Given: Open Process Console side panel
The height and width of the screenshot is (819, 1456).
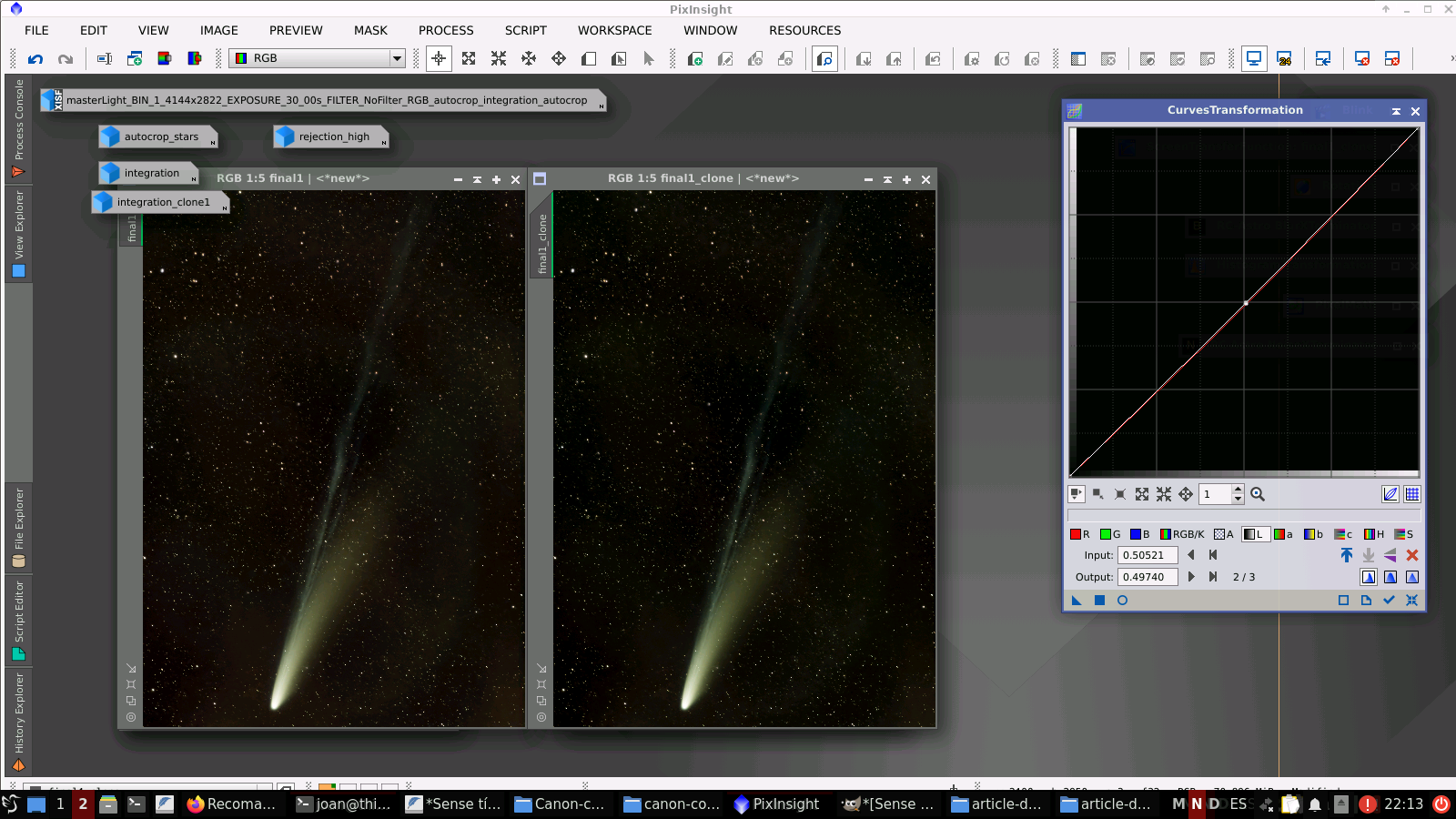Looking at the screenshot, I should [18, 128].
